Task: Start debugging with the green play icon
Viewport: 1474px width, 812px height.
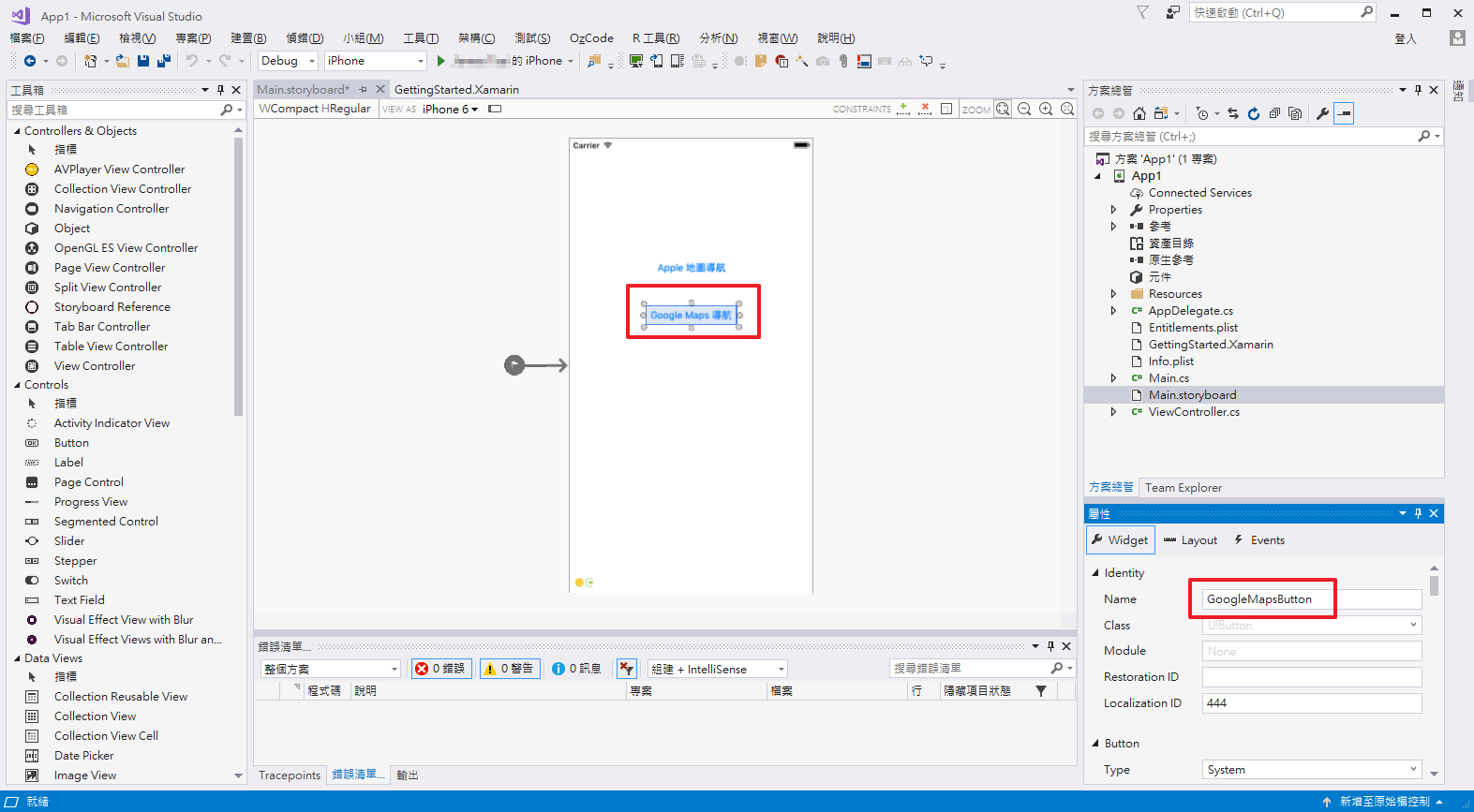Action: pos(441,61)
